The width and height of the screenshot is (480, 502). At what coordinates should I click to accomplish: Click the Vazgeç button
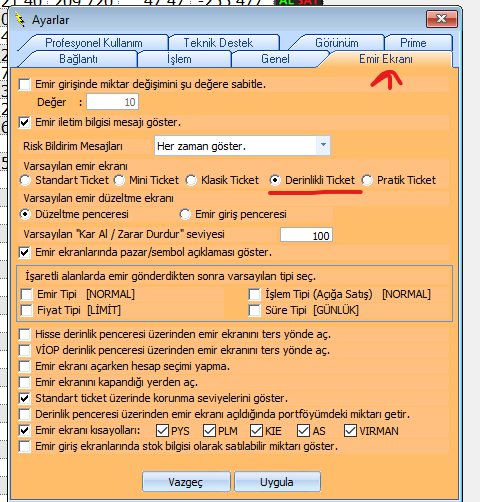[x=186, y=482]
